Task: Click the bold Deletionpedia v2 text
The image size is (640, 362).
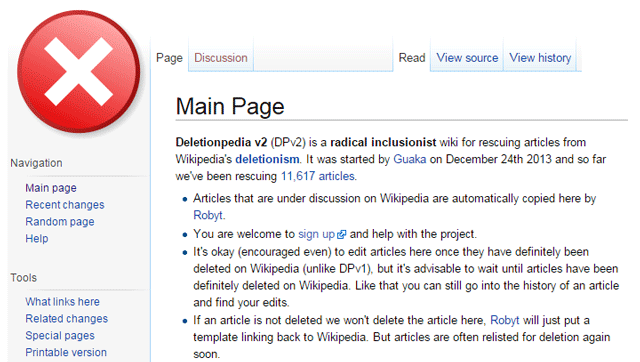Action: [x=221, y=142]
